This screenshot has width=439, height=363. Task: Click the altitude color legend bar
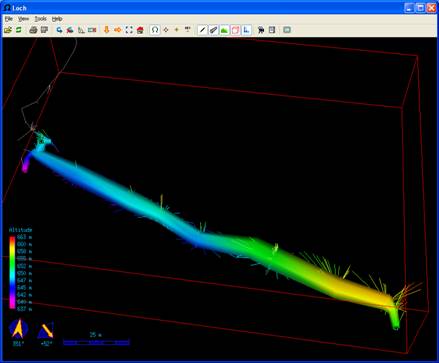coord(12,273)
